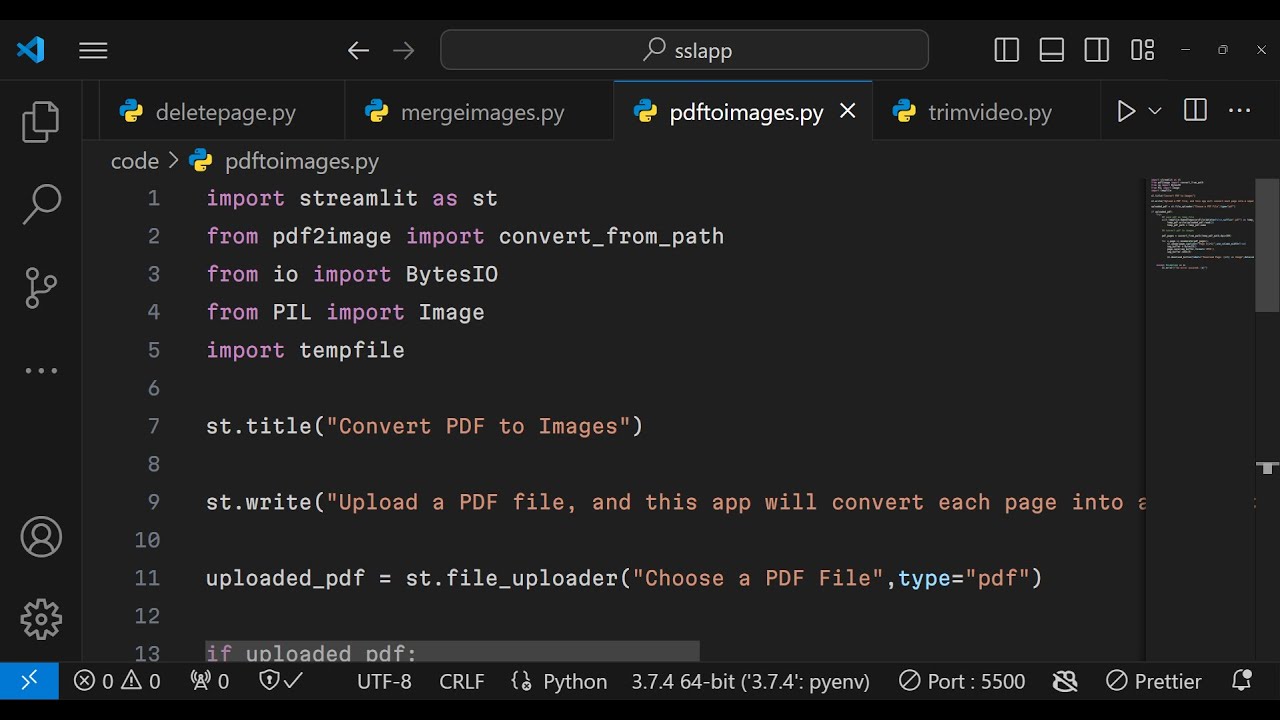Open the Explorer view in activity bar
The height and width of the screenshot is (720, 1280).
pyautogui.click(x=41, y=122)
